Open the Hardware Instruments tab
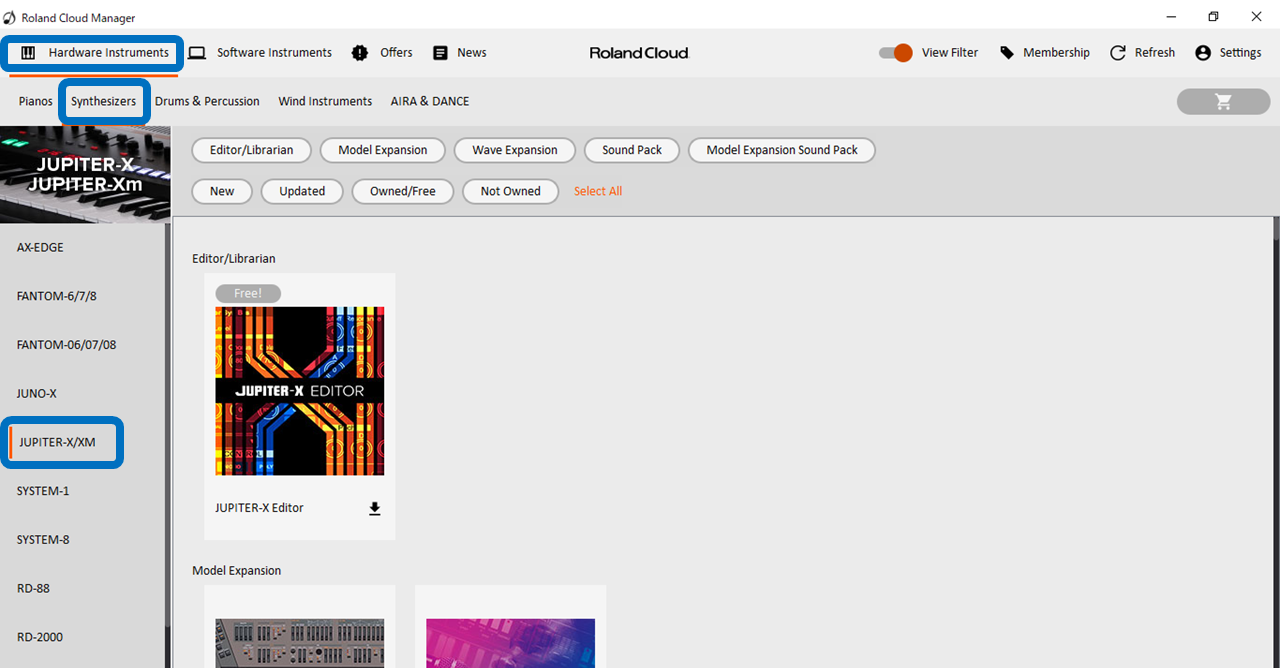The image size is (1280, 668). [95, 53]
